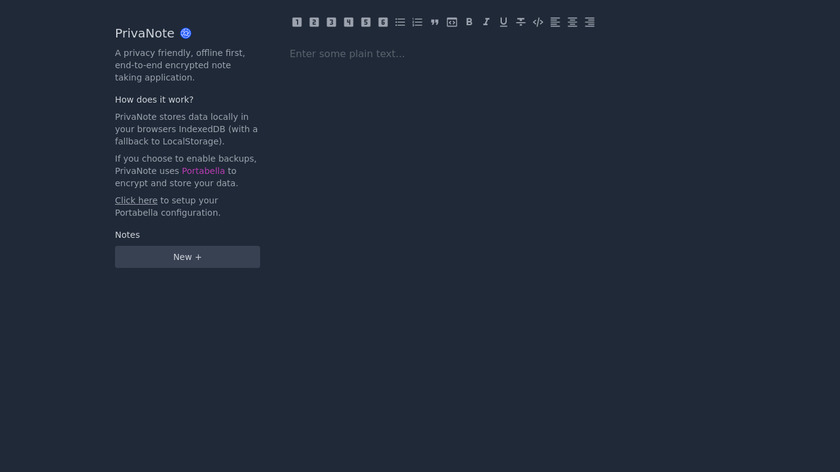
Task: Toggle italic formatting
Action: tap(486, 22)
